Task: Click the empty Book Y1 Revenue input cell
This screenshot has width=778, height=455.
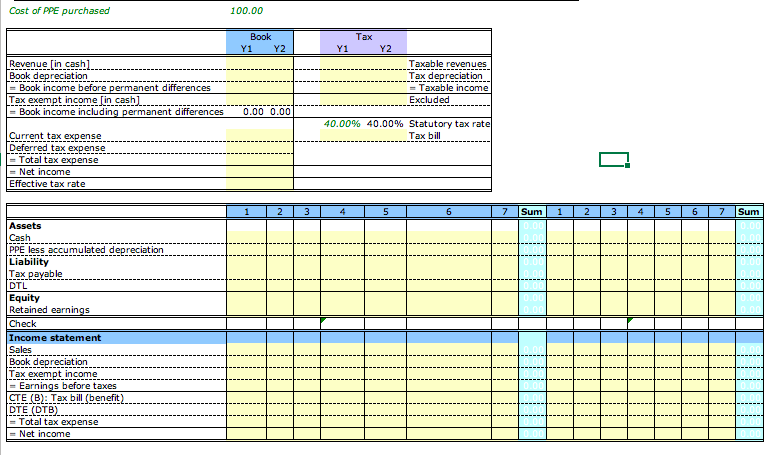Action: coord(246,64)
